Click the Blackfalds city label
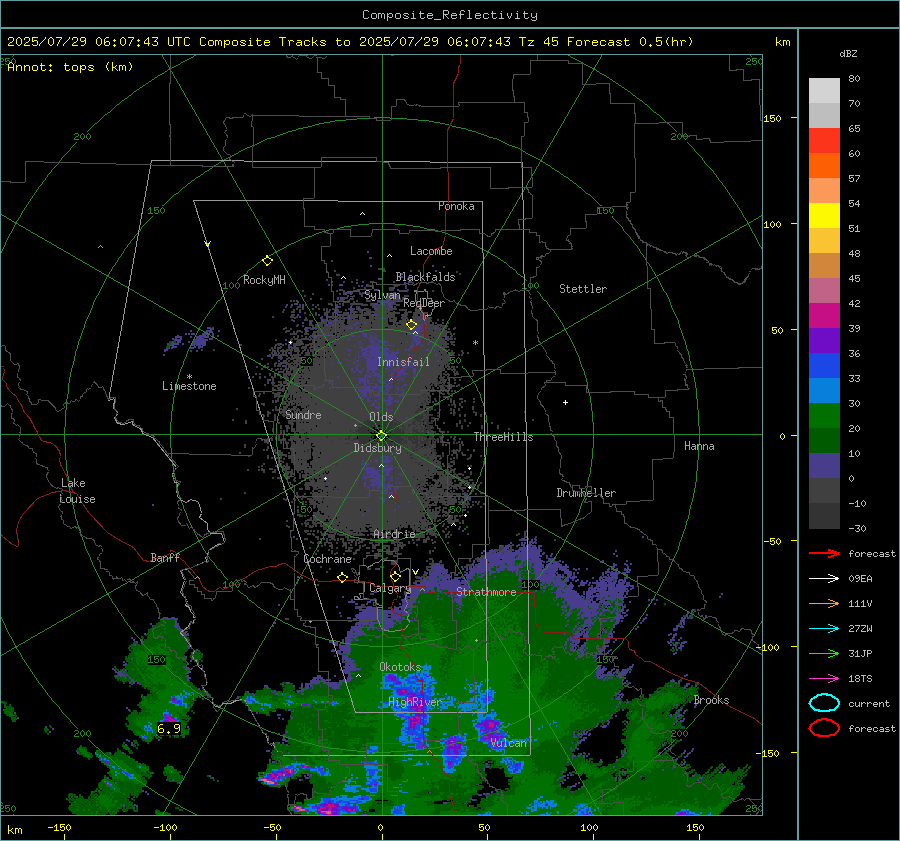Screen dimensions: 900x841 point(425,277)
